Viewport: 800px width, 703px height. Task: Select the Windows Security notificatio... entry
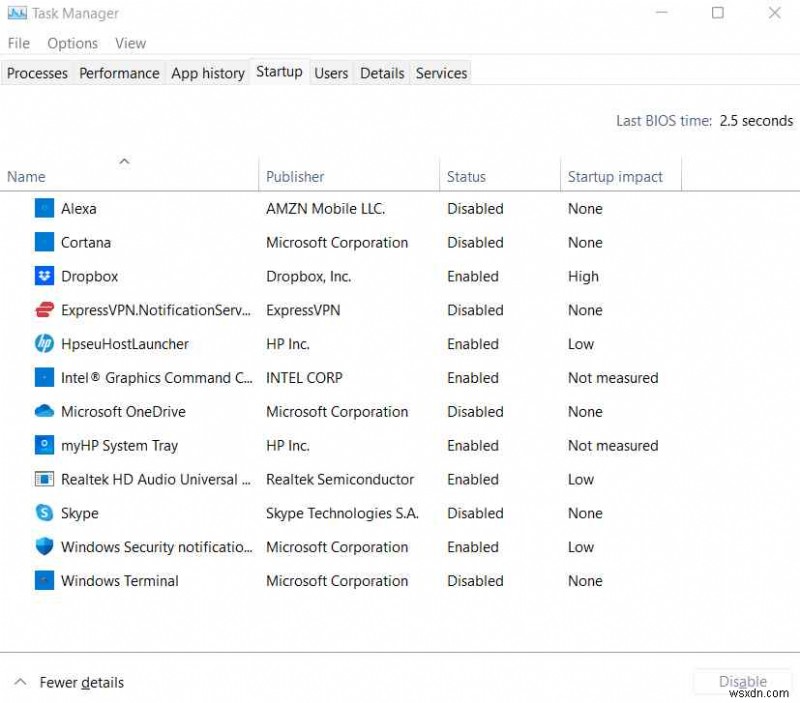click(157, 547)
